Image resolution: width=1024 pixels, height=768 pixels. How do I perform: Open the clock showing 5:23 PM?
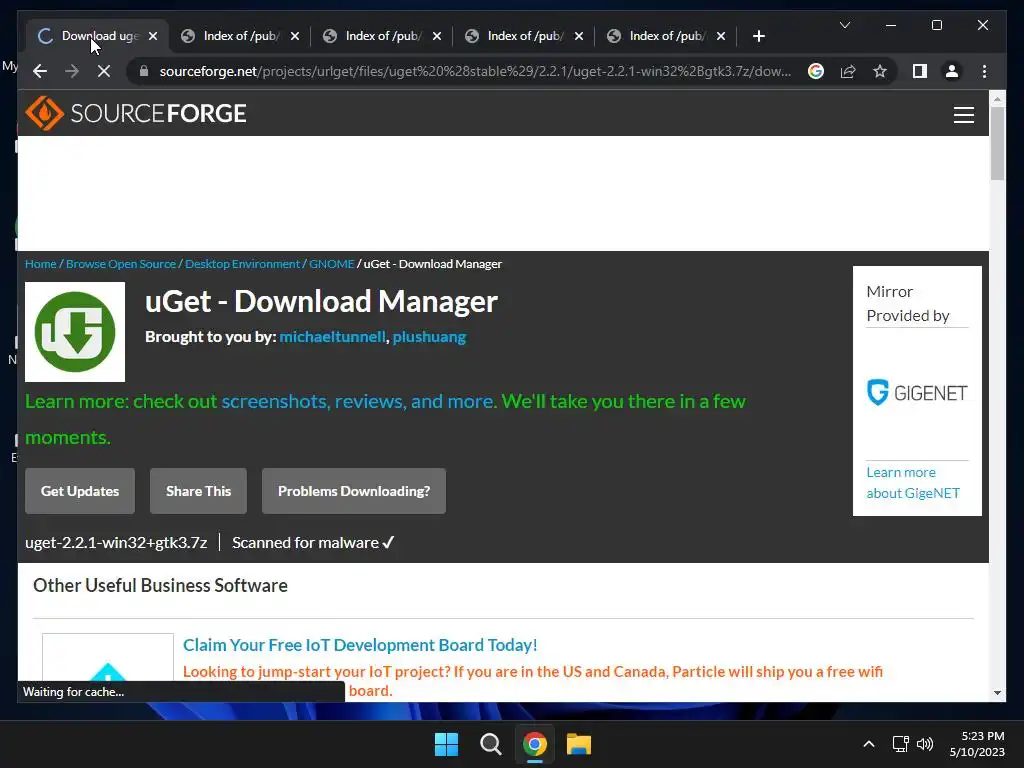click(977, 744)
